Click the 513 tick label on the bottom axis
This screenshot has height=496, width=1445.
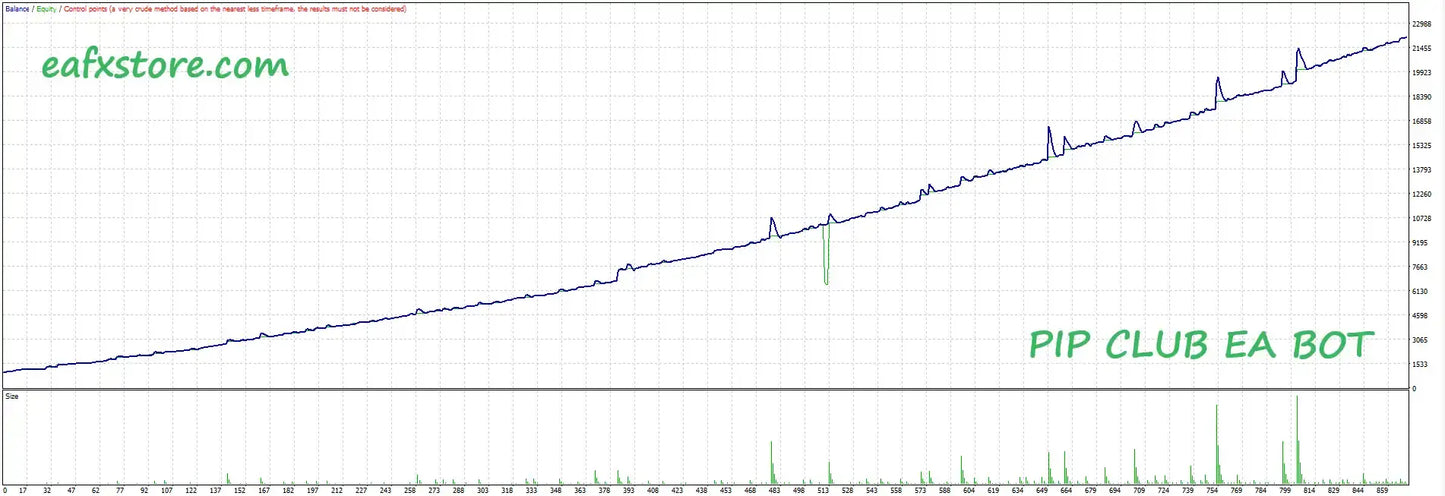pos(823,491)
